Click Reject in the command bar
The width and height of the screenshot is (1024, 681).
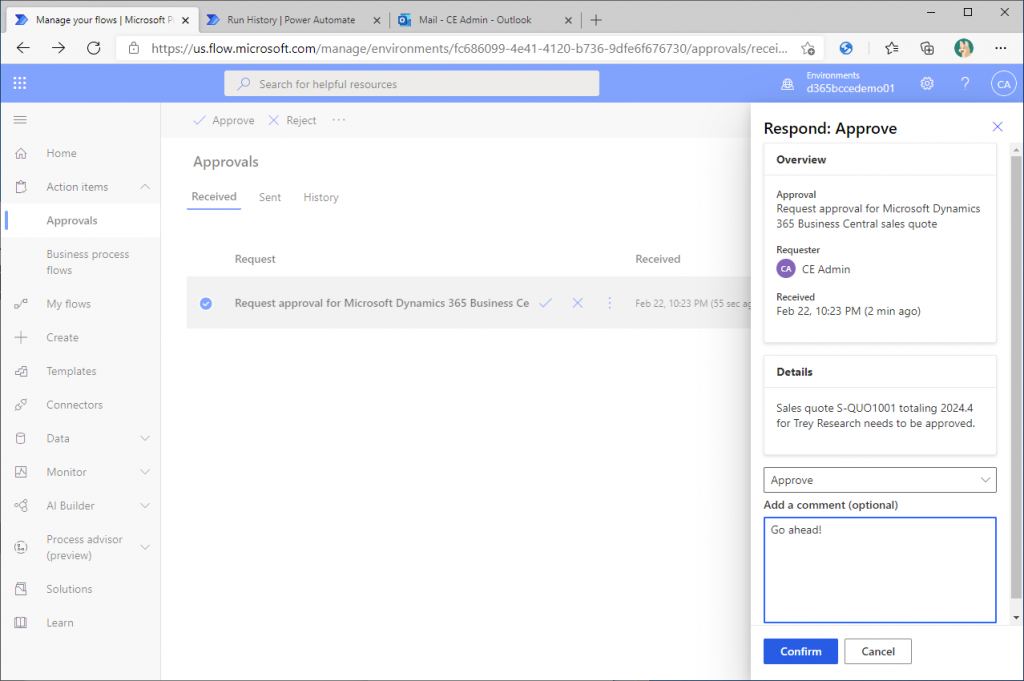293,120
